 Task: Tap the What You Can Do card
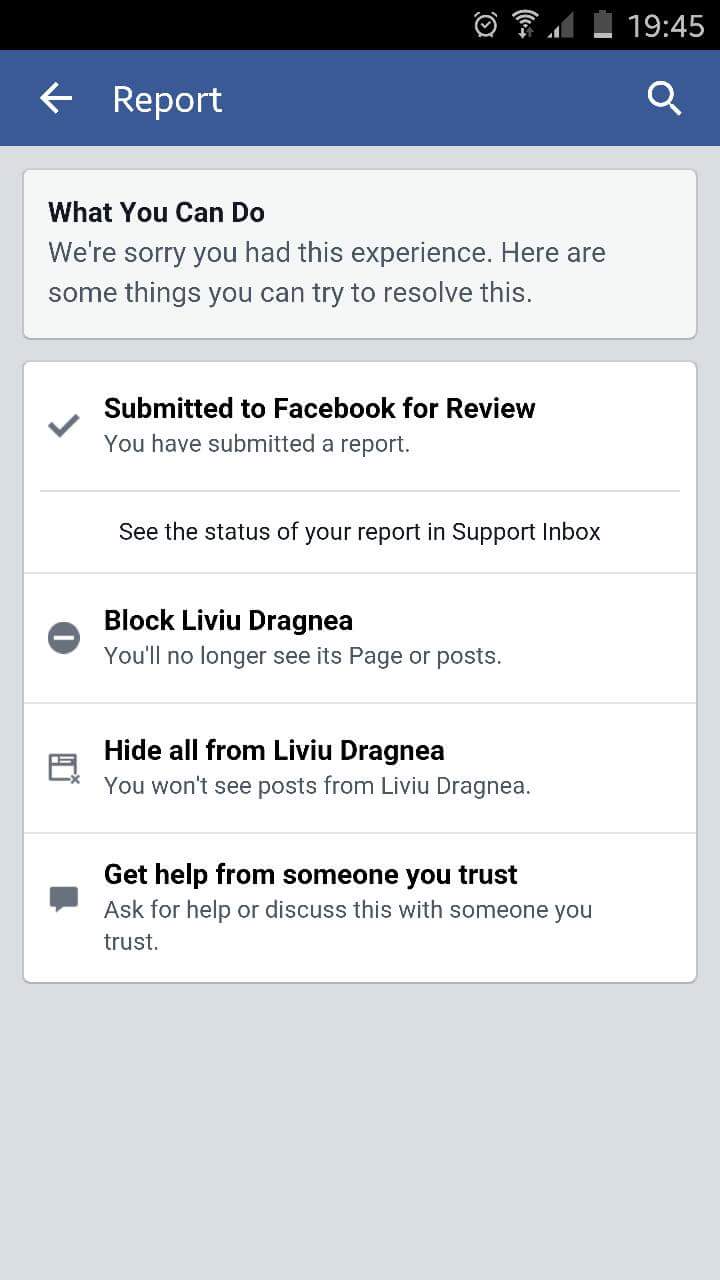(360, 254)
